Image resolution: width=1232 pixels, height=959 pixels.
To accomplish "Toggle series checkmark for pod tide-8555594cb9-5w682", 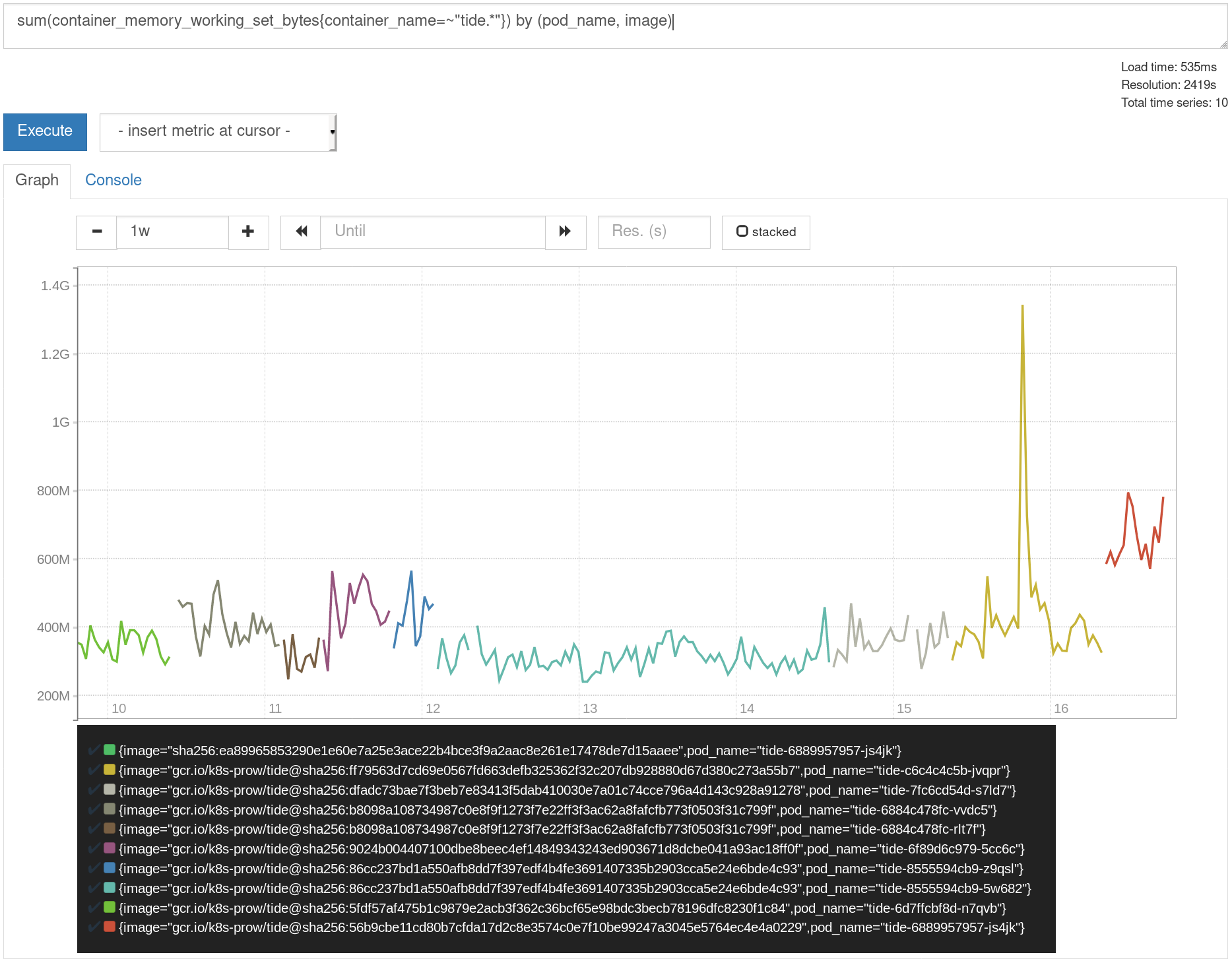I will pos(94,888).
